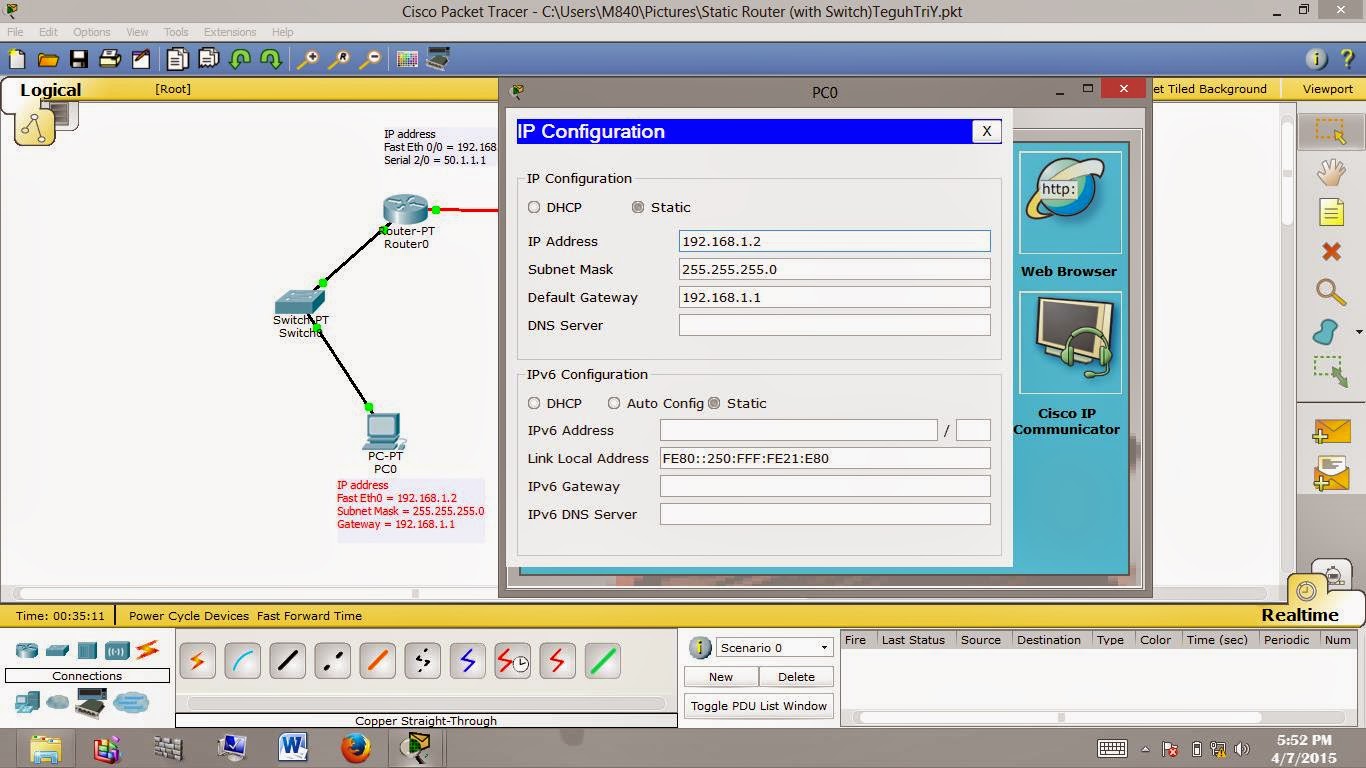Viewport: 1366px width, 768px height.
Task: Click the Add Simple PDU envelope
Action: [1331, 431]
